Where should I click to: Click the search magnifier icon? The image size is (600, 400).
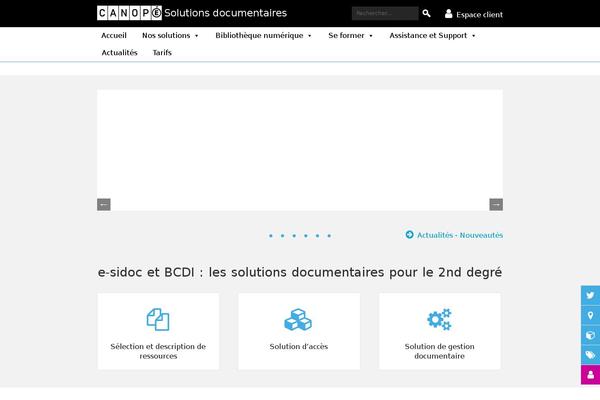[x=426, y=13]
